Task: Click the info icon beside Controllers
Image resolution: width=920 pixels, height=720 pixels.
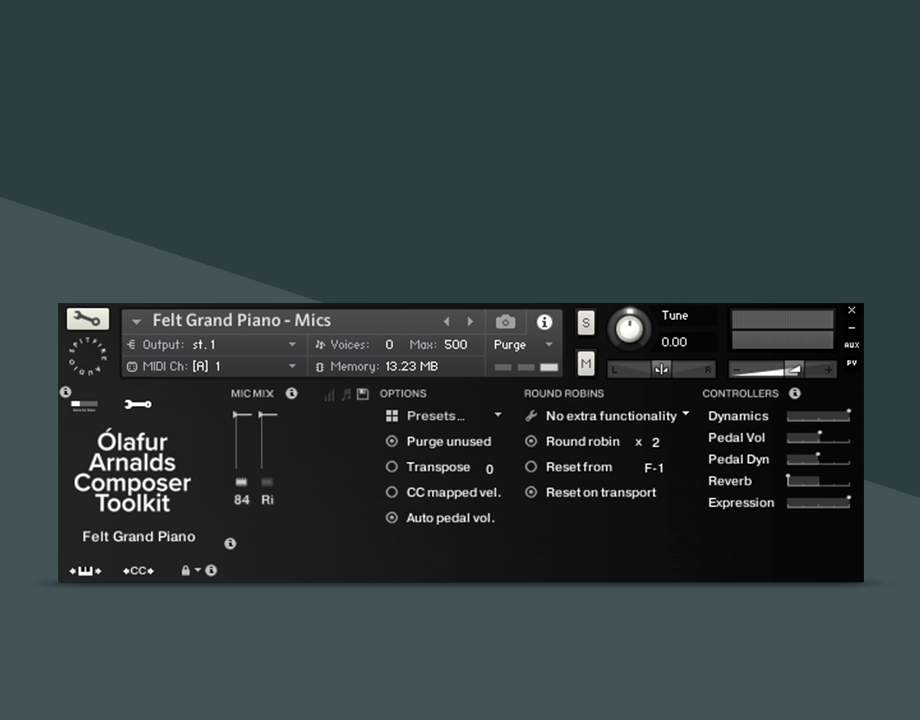Action: coord(794,394)
